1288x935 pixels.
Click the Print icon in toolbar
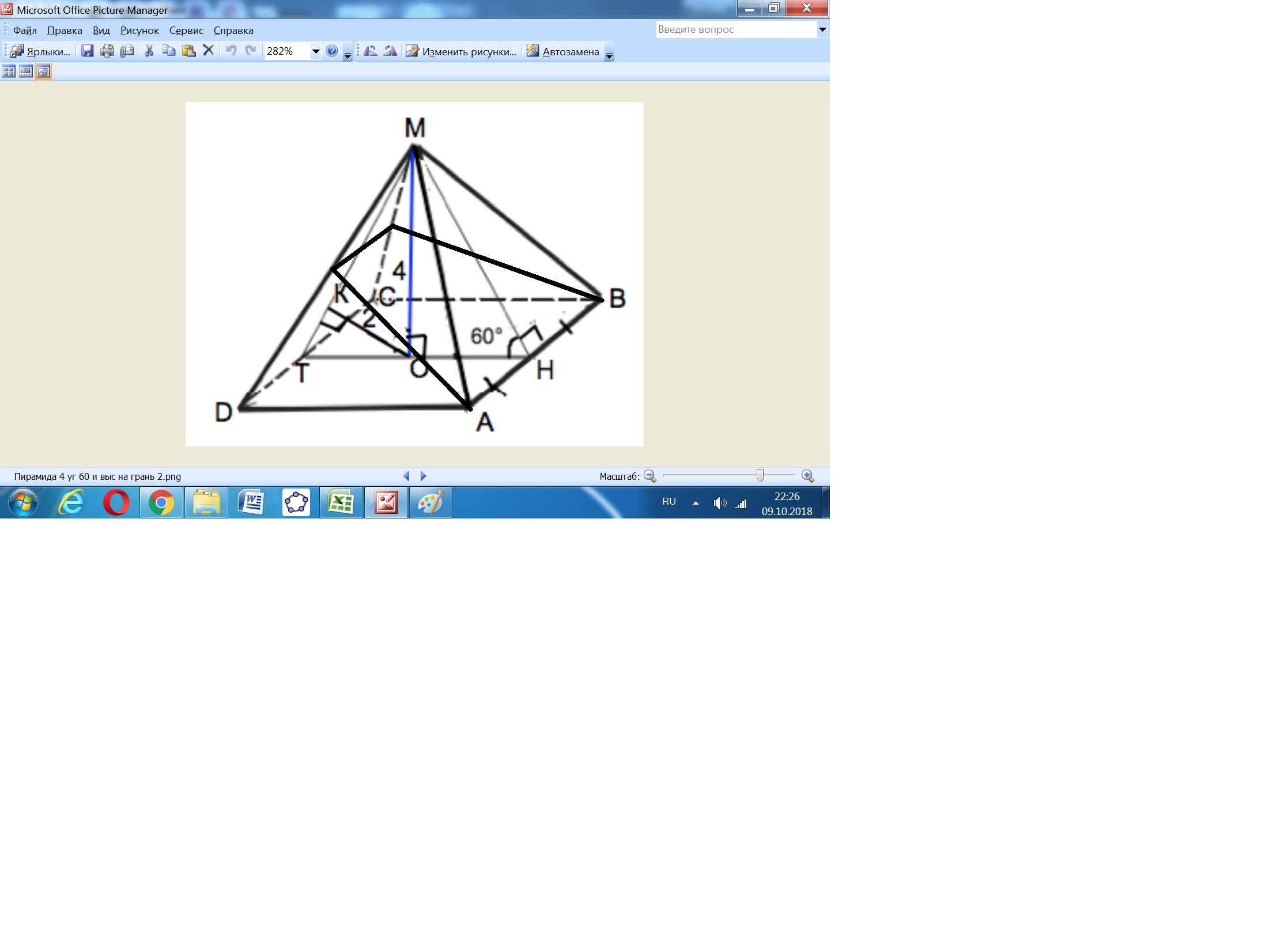107,51
